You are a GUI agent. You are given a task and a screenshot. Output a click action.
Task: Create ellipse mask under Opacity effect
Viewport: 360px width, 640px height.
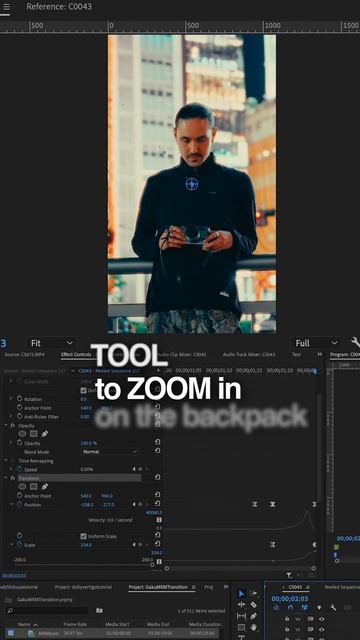pyautogui.click(x=22, y=434)
